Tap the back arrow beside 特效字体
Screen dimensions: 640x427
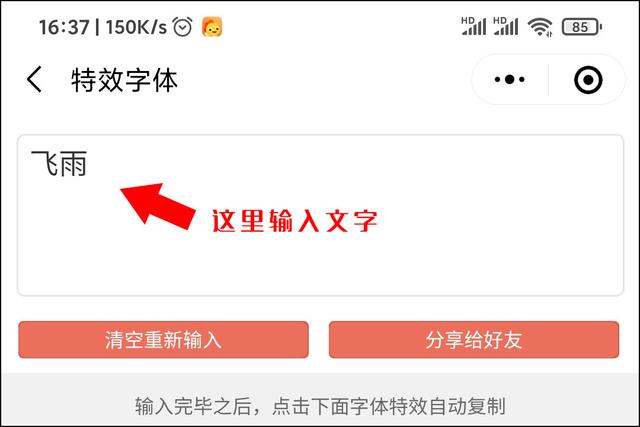click(34, 79)
